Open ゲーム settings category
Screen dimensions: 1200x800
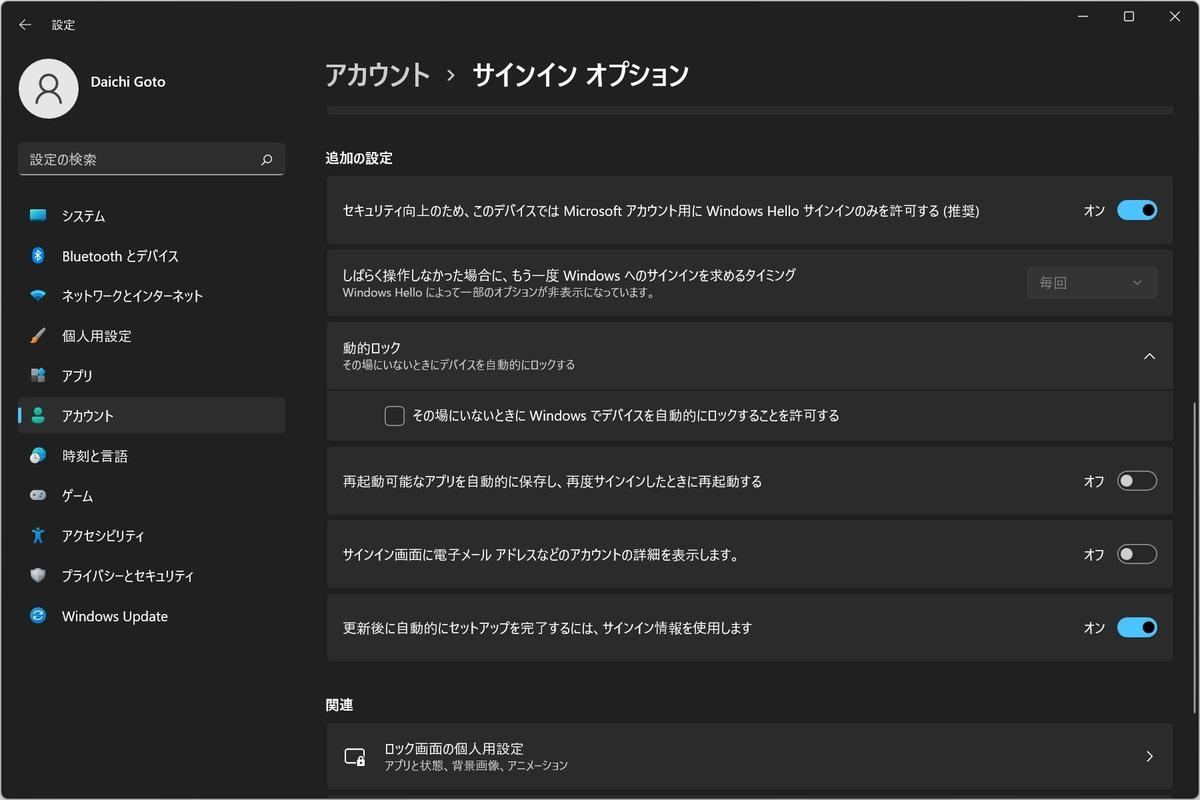click(x=152, y=496)
